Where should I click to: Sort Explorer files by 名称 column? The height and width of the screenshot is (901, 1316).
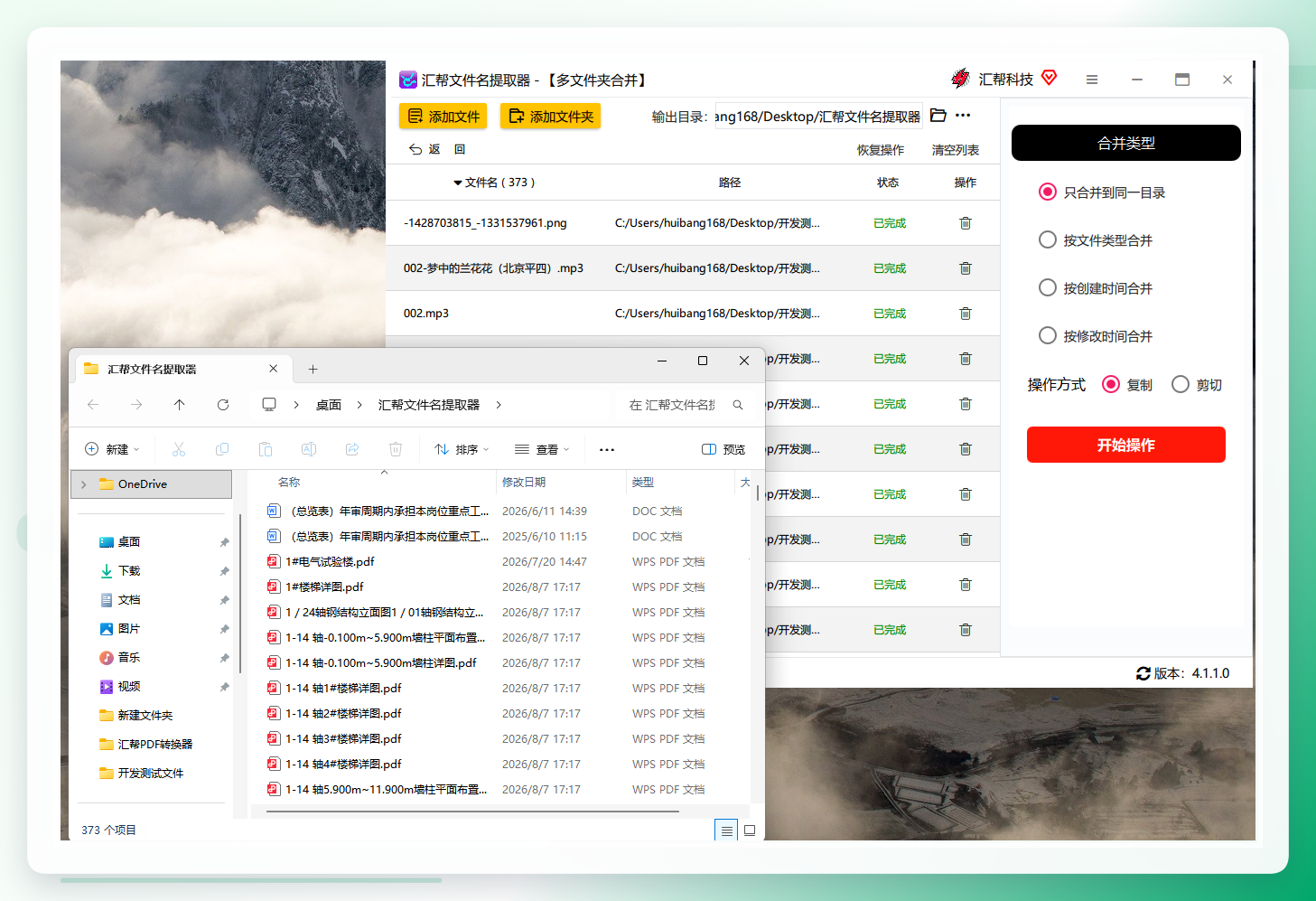tap(289, 483)
